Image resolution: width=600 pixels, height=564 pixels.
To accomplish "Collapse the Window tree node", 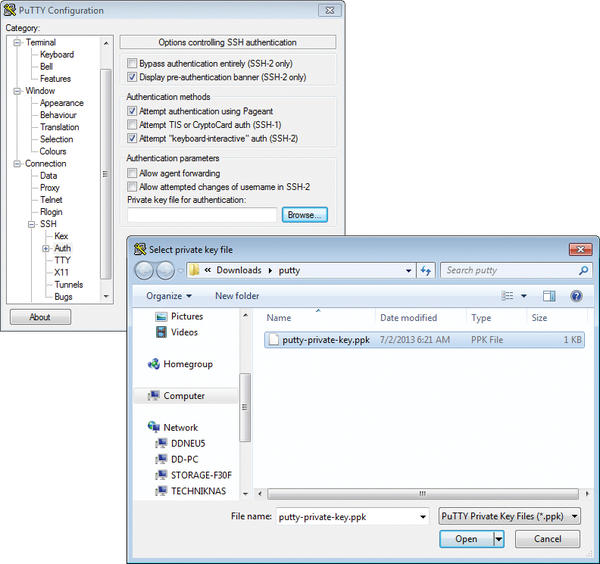I will click(x=17, y=91).
